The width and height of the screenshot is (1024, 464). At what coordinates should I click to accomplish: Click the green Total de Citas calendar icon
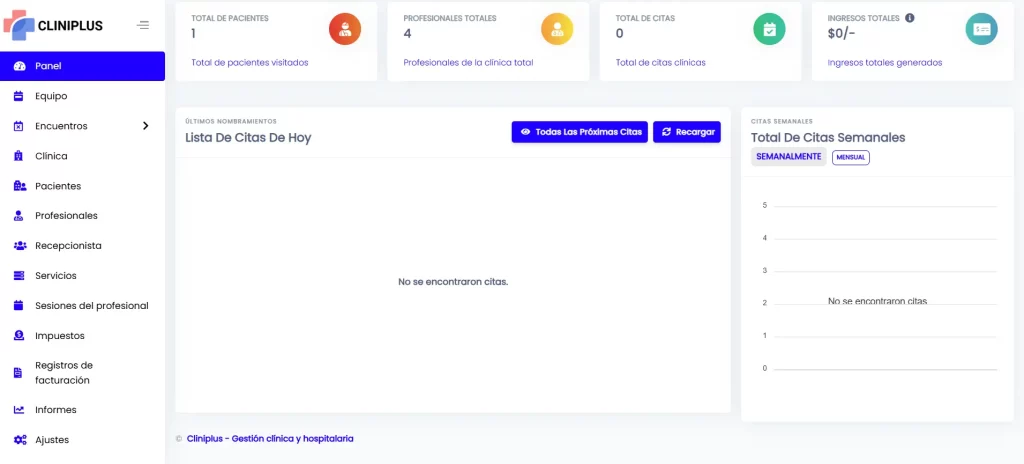pos(769,29)
